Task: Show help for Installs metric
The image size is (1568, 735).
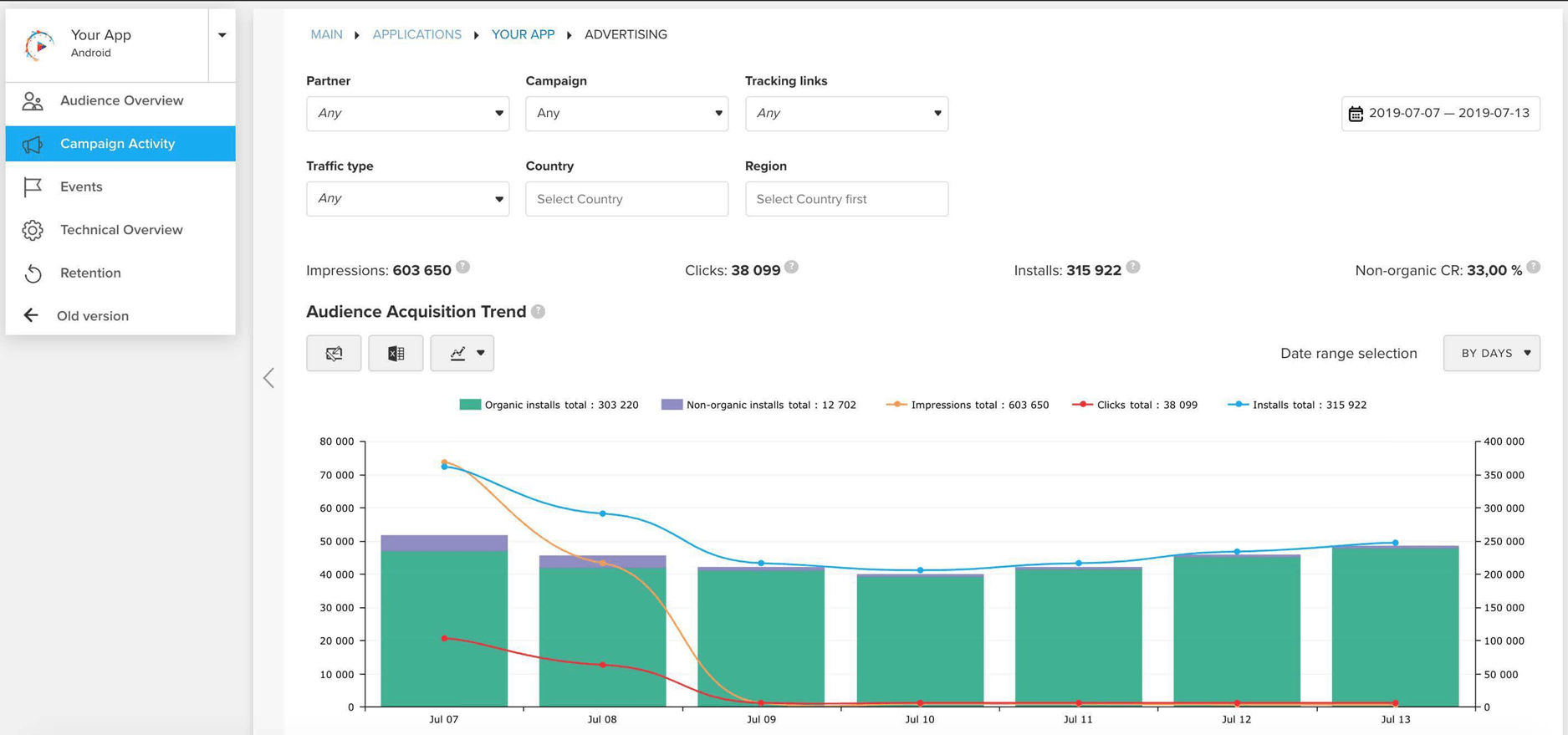Action: (1132, 267)
